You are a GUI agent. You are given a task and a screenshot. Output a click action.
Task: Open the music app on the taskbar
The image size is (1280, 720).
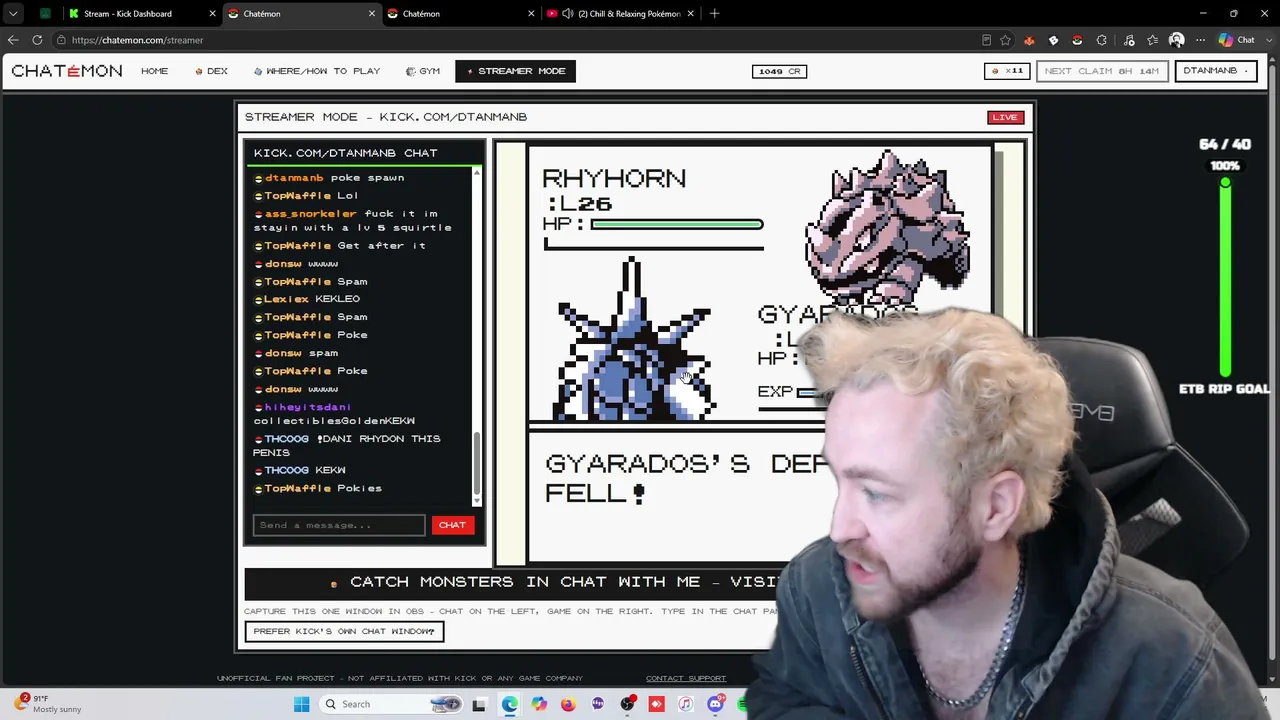[x=686, y=704]
